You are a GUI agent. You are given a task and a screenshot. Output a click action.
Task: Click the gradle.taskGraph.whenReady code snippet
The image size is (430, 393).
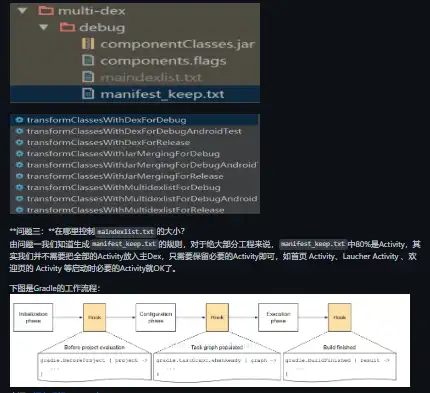pyautogui.click(x=217, y=366)
